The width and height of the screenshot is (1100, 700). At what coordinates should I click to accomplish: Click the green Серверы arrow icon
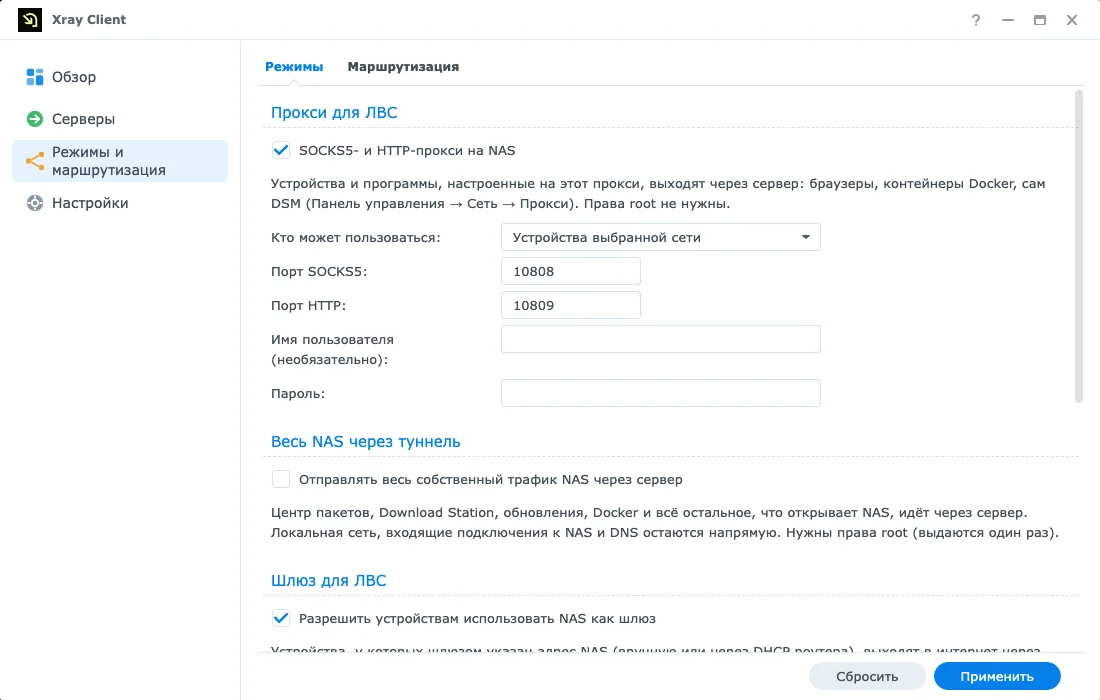pyautogui.click(x=34, y=119)
